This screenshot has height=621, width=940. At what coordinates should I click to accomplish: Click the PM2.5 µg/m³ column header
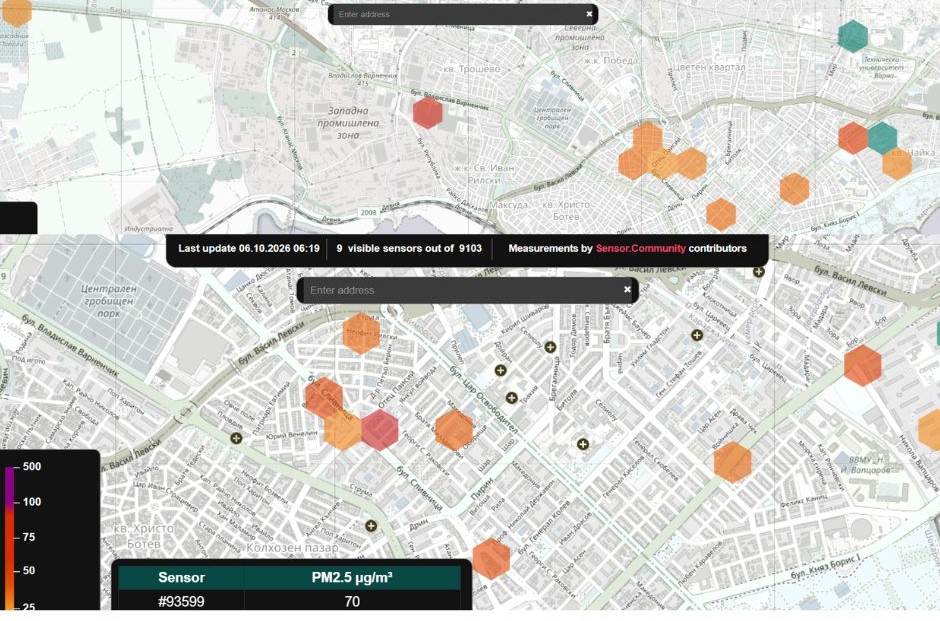[352, 578]
